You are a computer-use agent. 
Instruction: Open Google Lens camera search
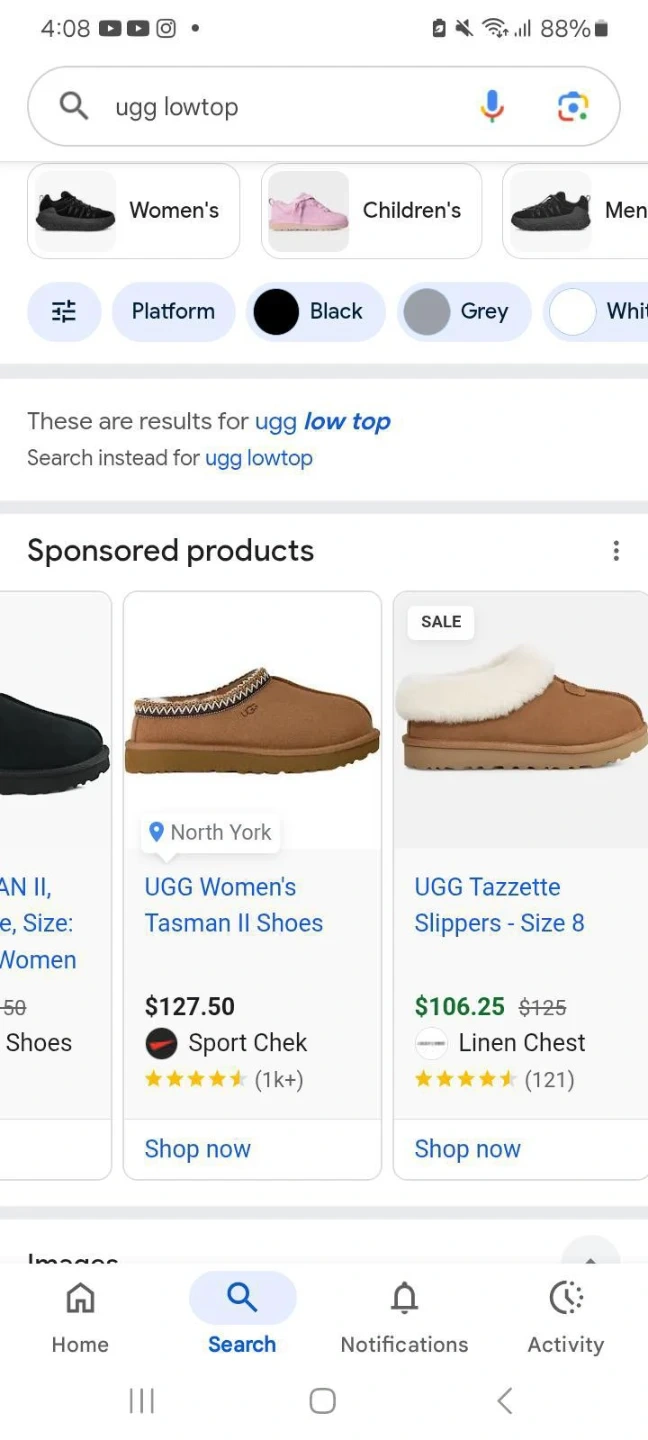tap(572, 106)
